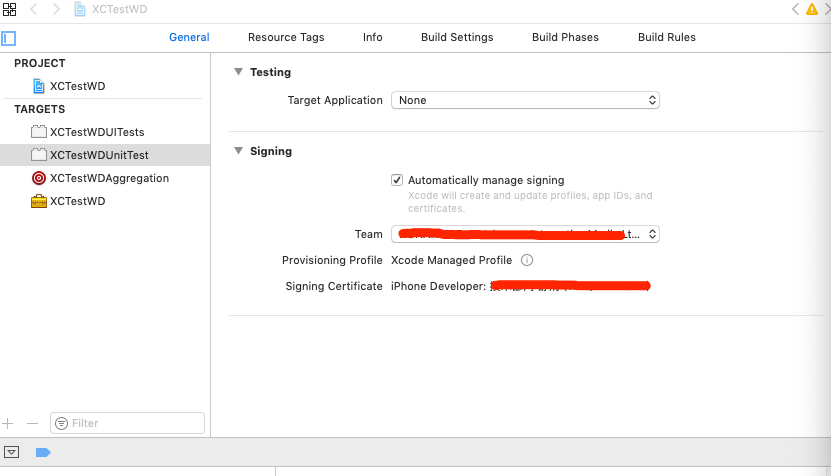The height and width of the screenshot is (476, 831).
Task: Switch to the Build Settings tab
Action: click(x=457, y=37)
